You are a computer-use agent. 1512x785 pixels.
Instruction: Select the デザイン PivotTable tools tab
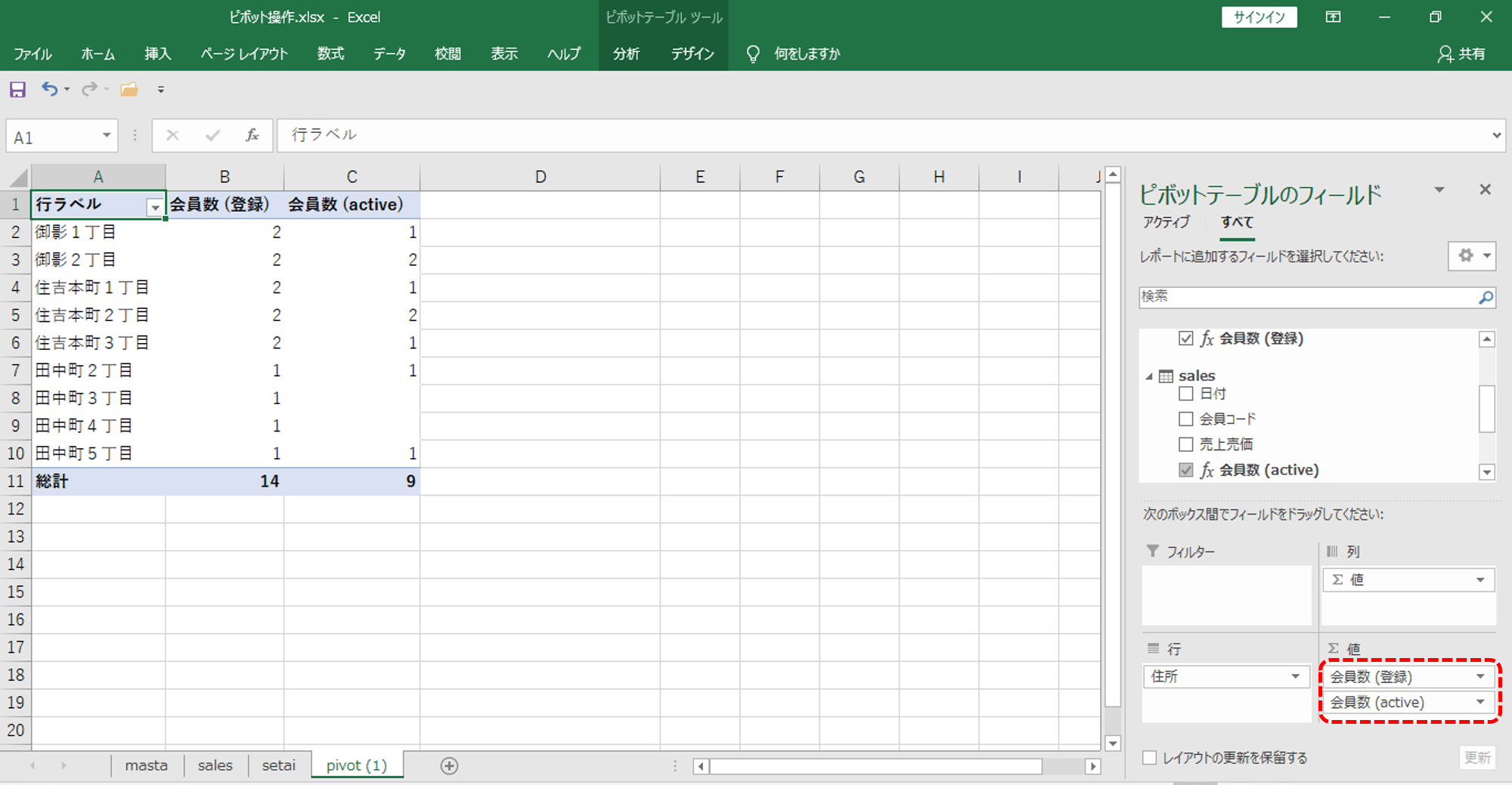click(692, 54)
